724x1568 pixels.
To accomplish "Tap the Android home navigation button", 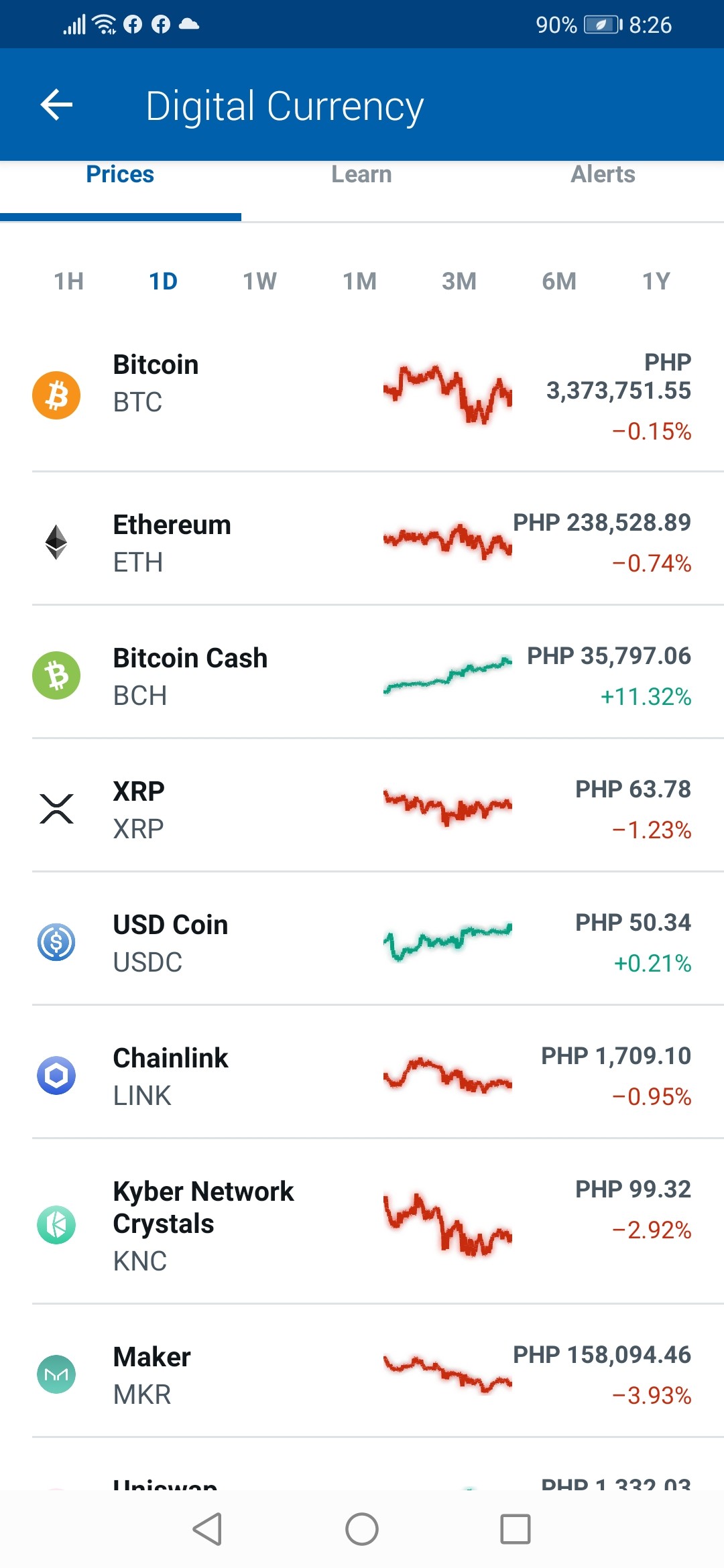I will click(x=362, y=1529).
